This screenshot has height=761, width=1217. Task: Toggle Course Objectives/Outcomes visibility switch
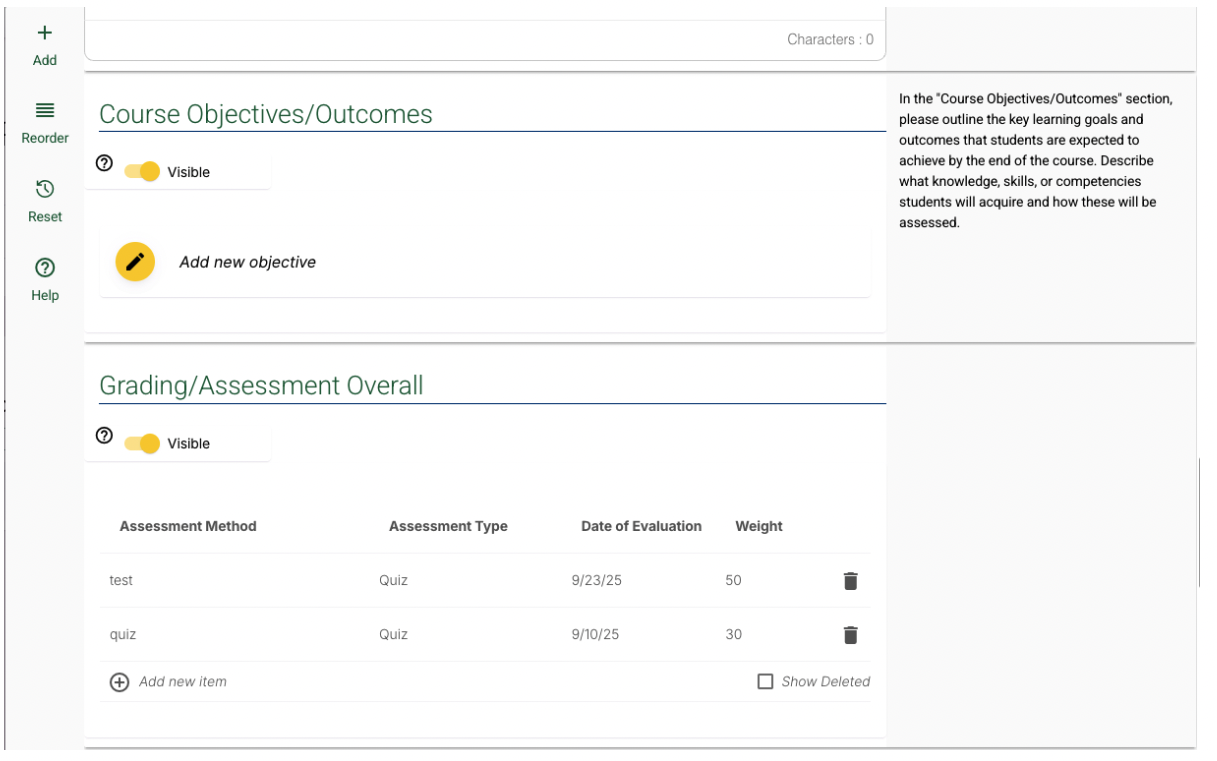click(x=143, y=172)
